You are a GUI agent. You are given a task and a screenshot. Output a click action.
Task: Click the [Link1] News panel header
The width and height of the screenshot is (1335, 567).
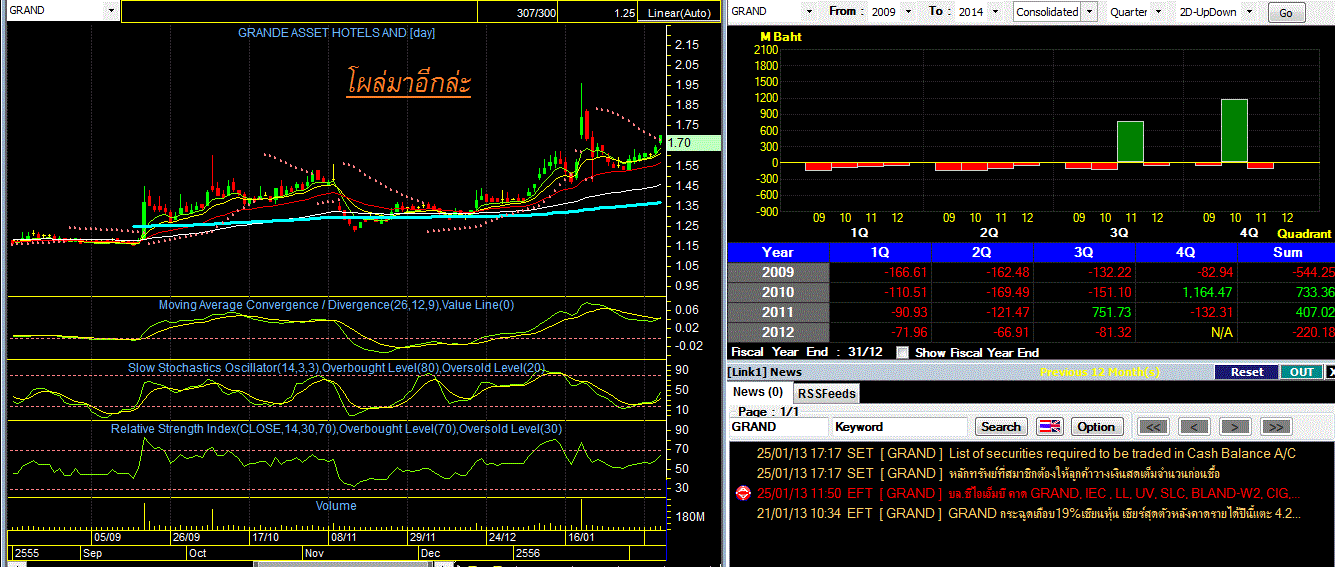pyautogui.click(x=765, y=372)
